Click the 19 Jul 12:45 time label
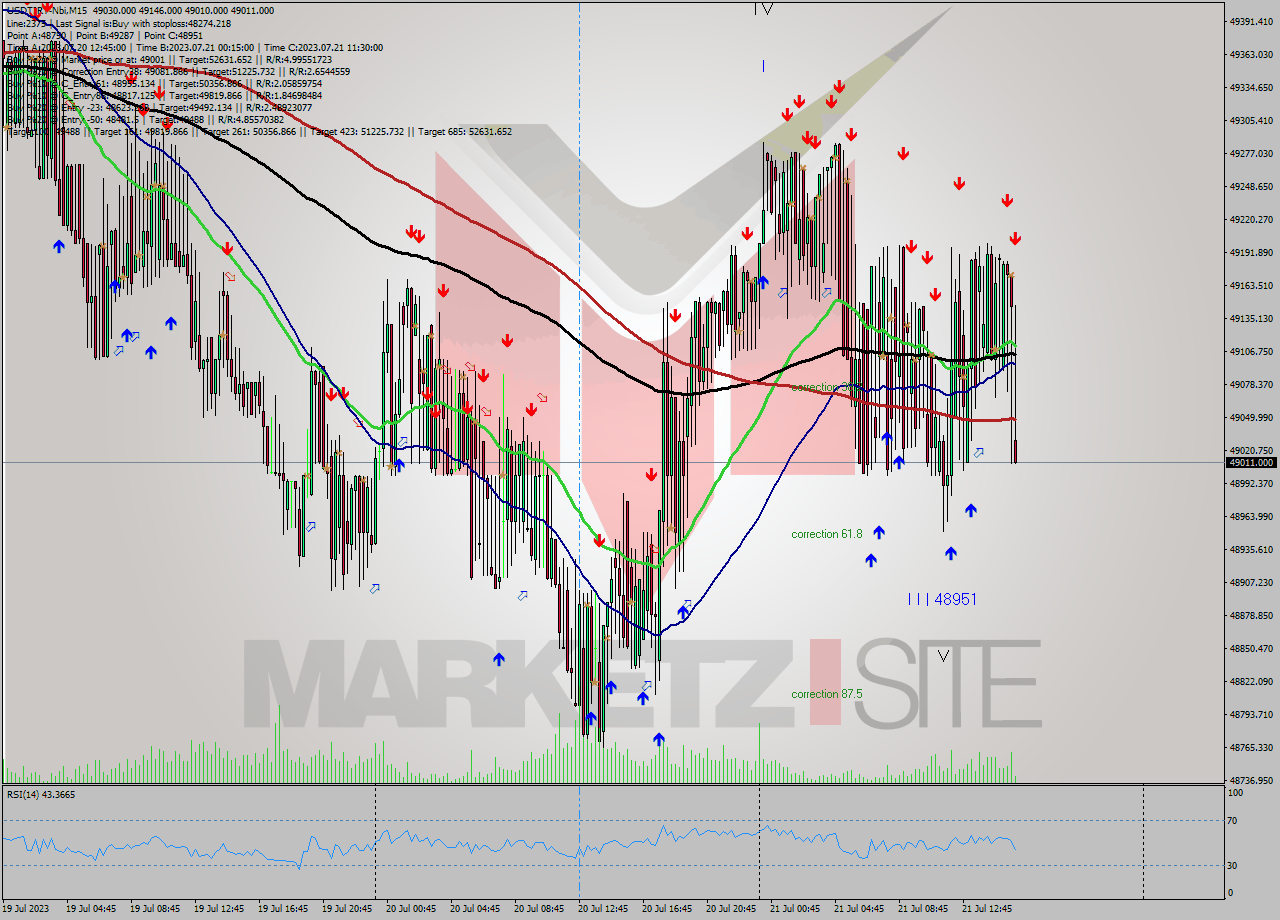The height and width of the screenshot is (920, 1280). [x=219, y=909]
